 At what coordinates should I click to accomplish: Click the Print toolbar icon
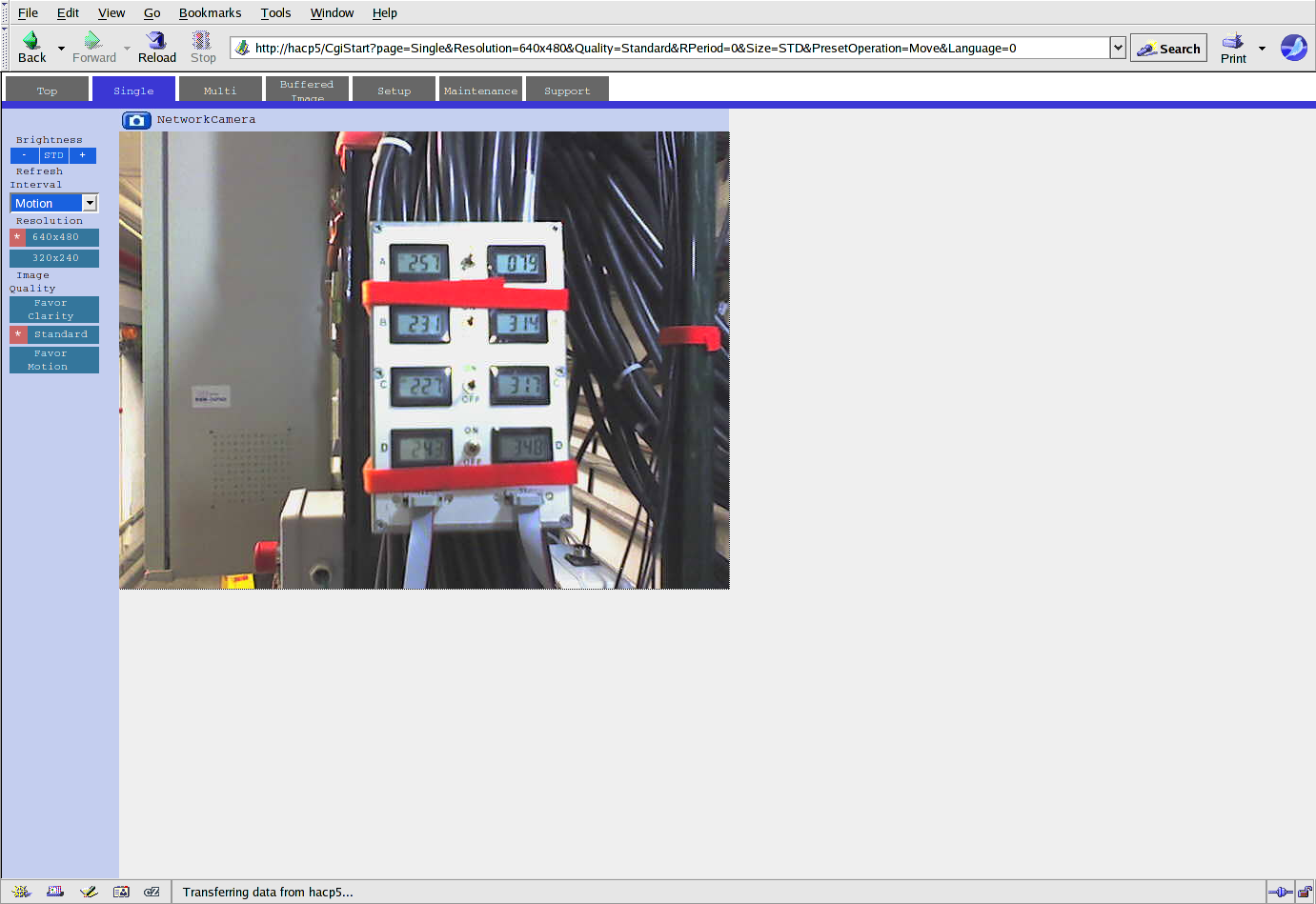[x=1233, y=48]
